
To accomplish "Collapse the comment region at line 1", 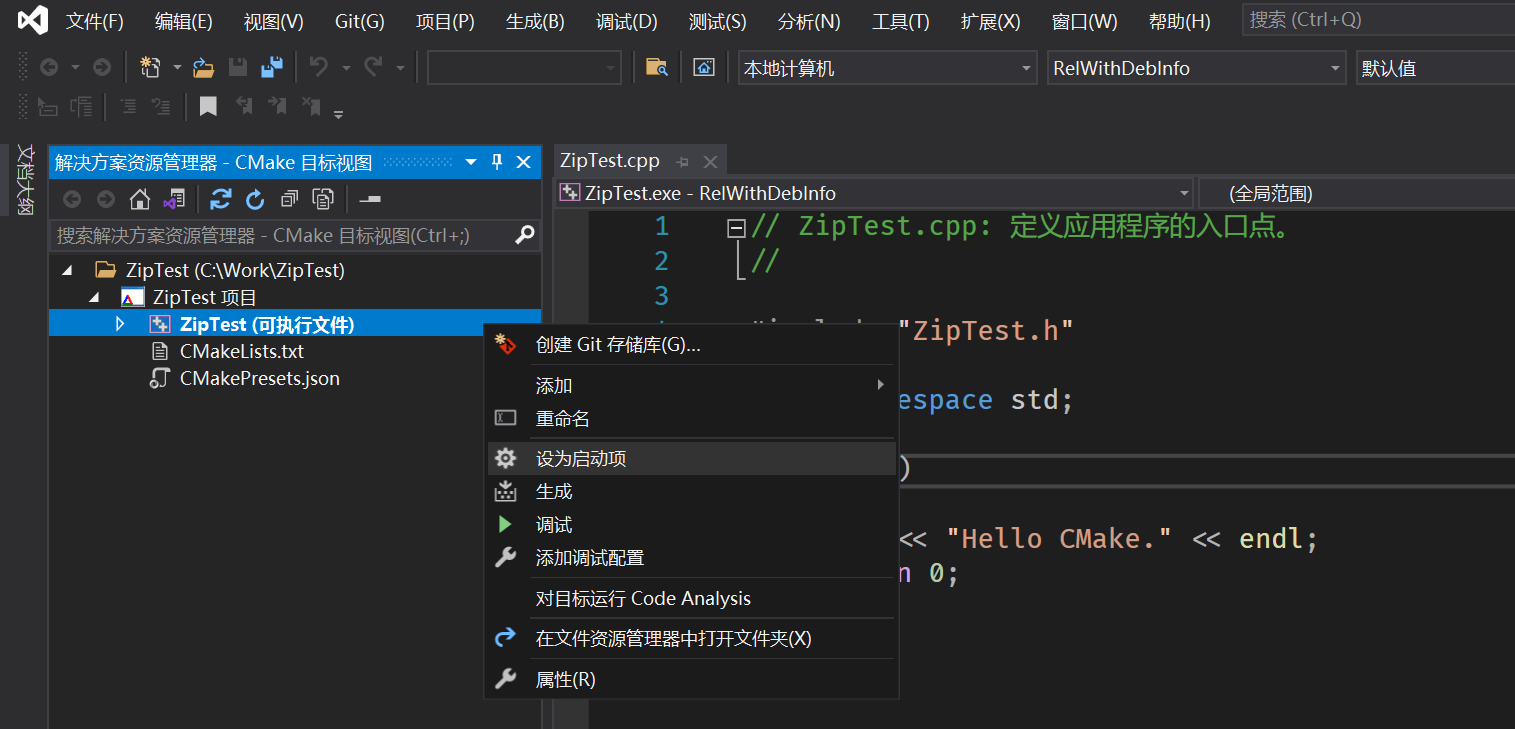I will pyautogui.click(x=735, y=226).
